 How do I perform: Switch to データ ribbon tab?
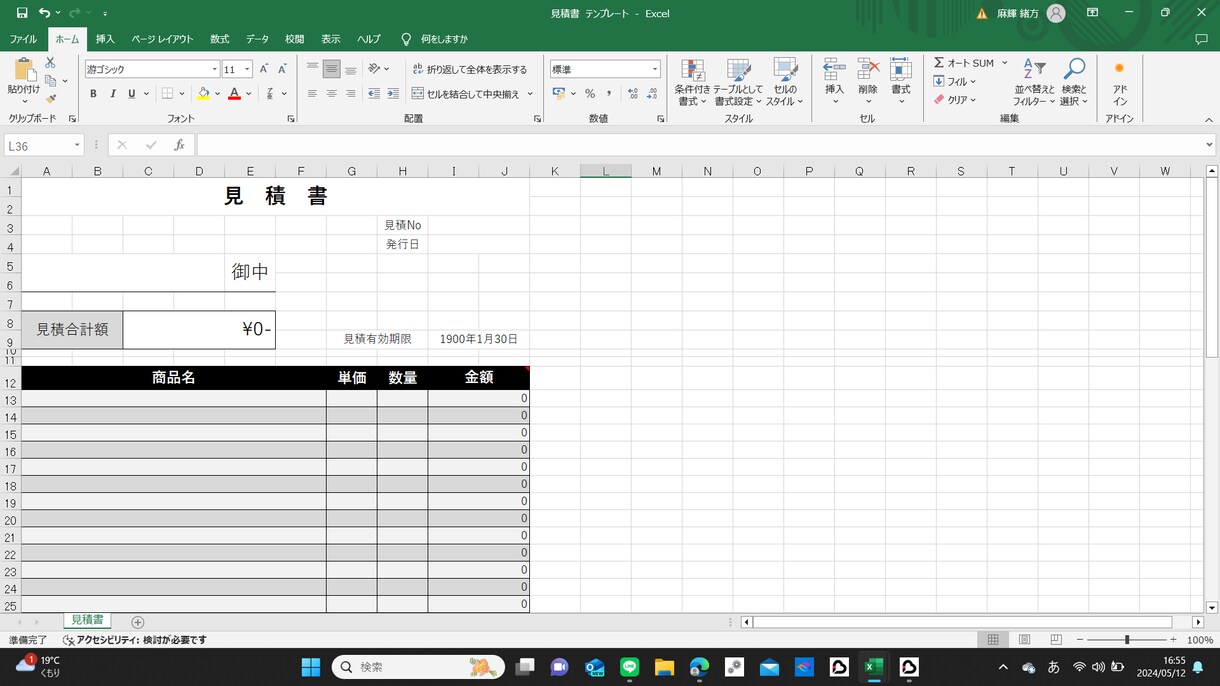(257, 39)
